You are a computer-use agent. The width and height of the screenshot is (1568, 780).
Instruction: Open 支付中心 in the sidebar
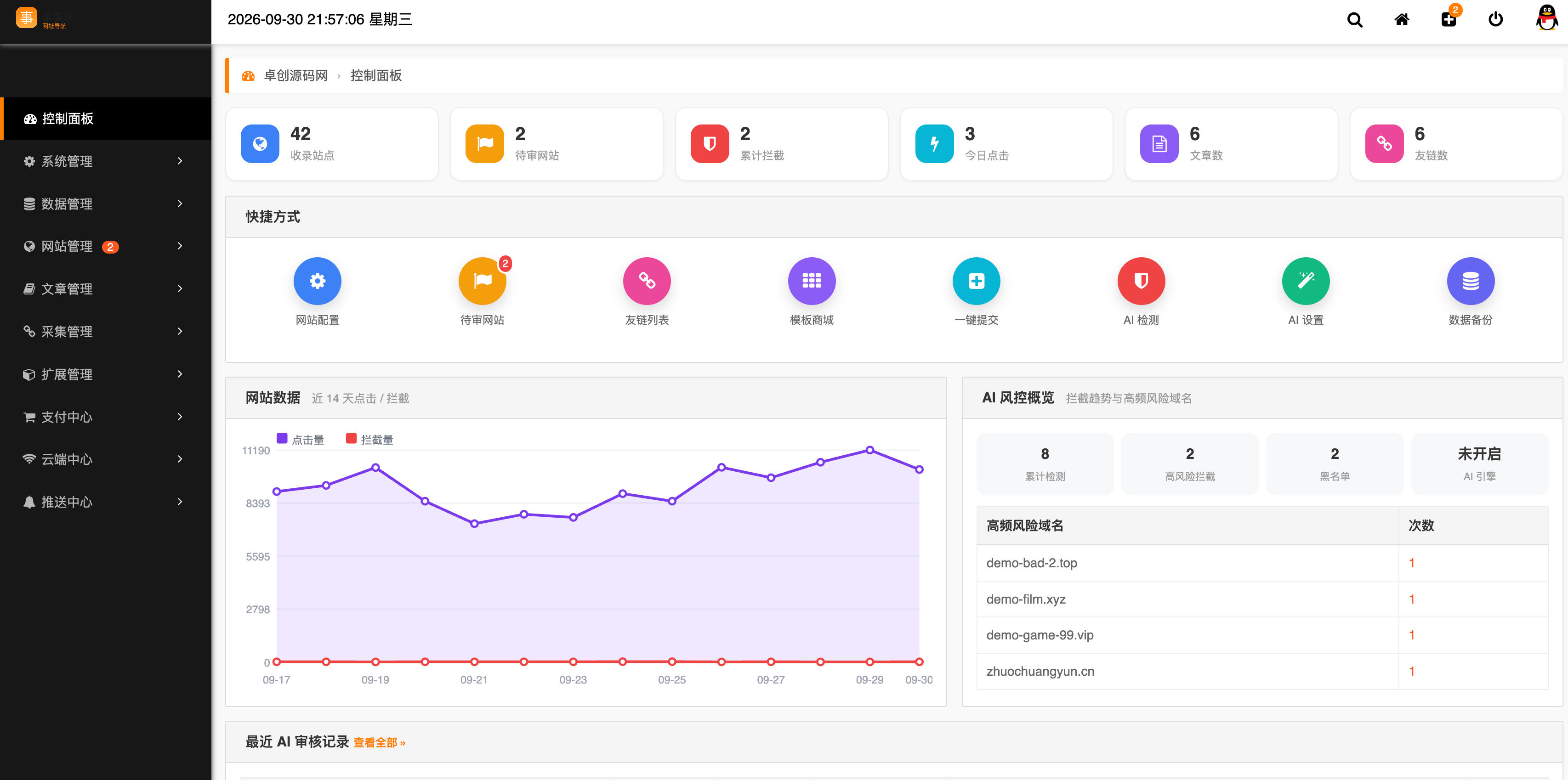click(106, 417)
